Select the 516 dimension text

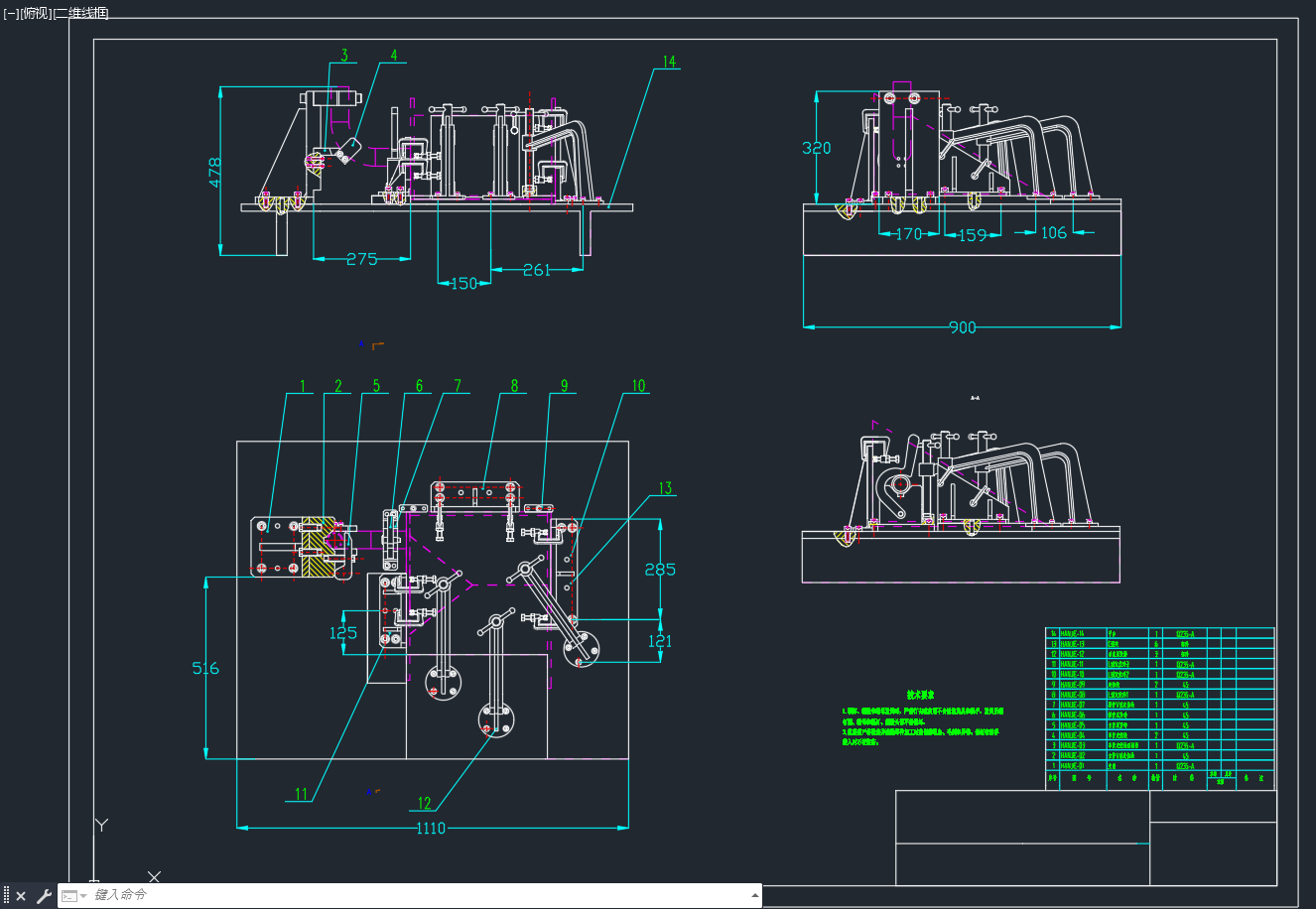click(x=205, y=668)
